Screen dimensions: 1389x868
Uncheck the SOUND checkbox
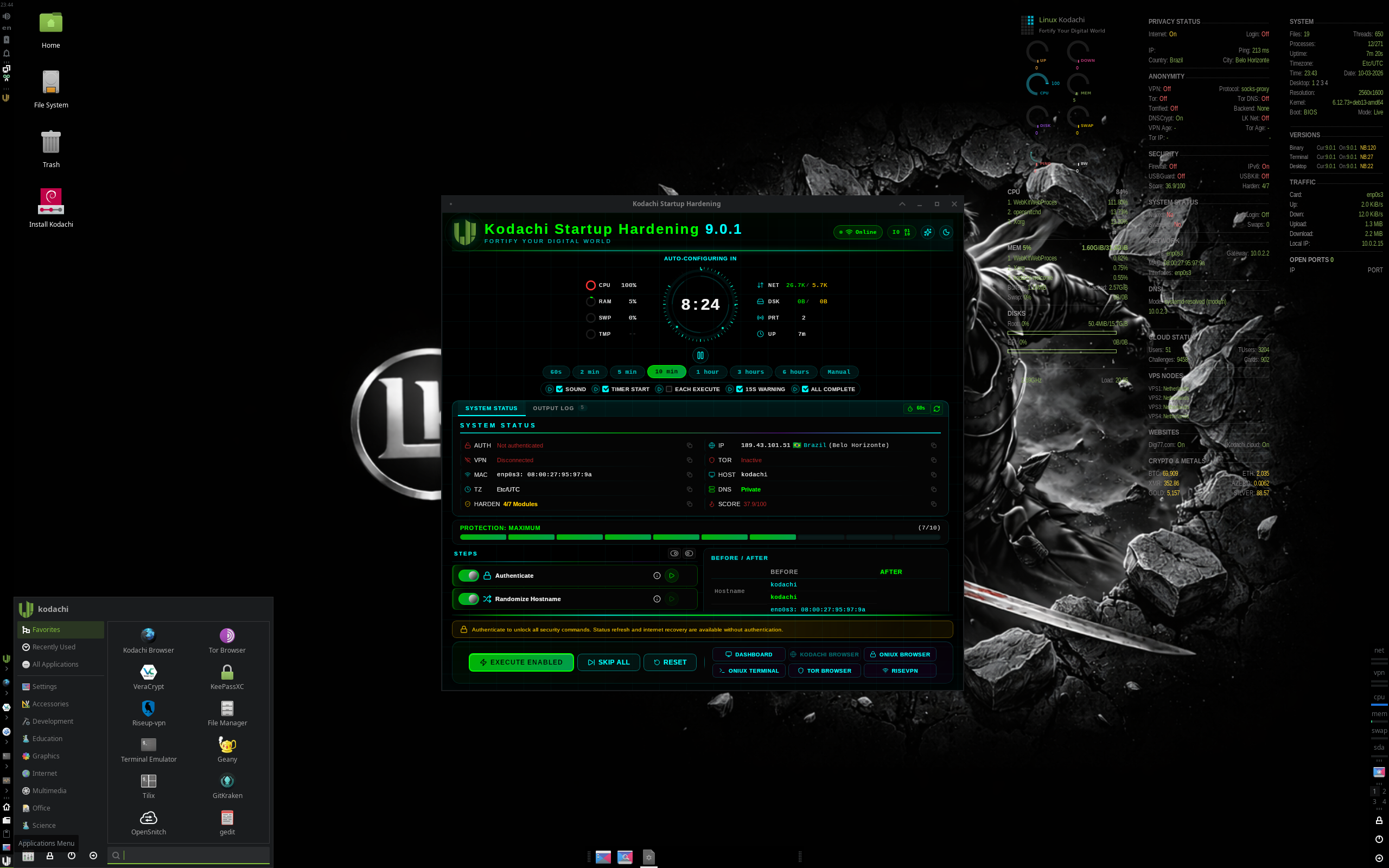(x=559, y=389)
